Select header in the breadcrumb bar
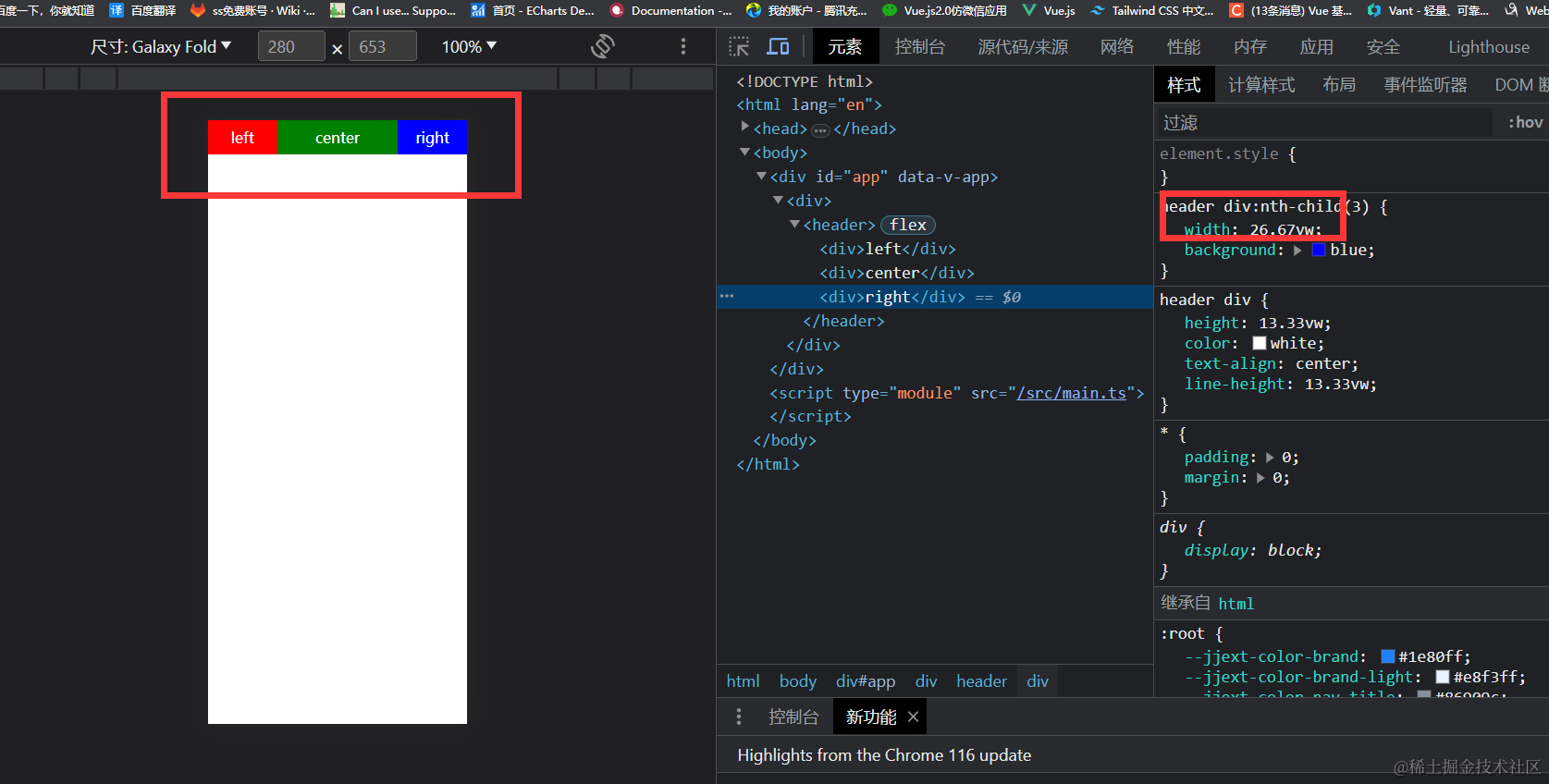 981,681
